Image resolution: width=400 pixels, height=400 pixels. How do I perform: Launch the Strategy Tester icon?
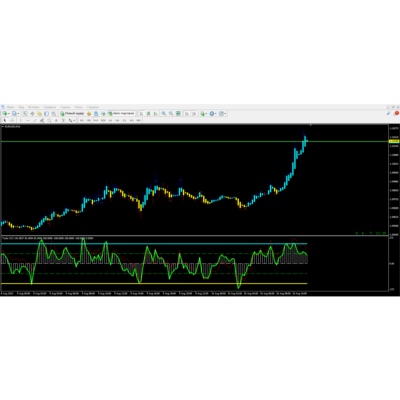click(x=53, y=113)
